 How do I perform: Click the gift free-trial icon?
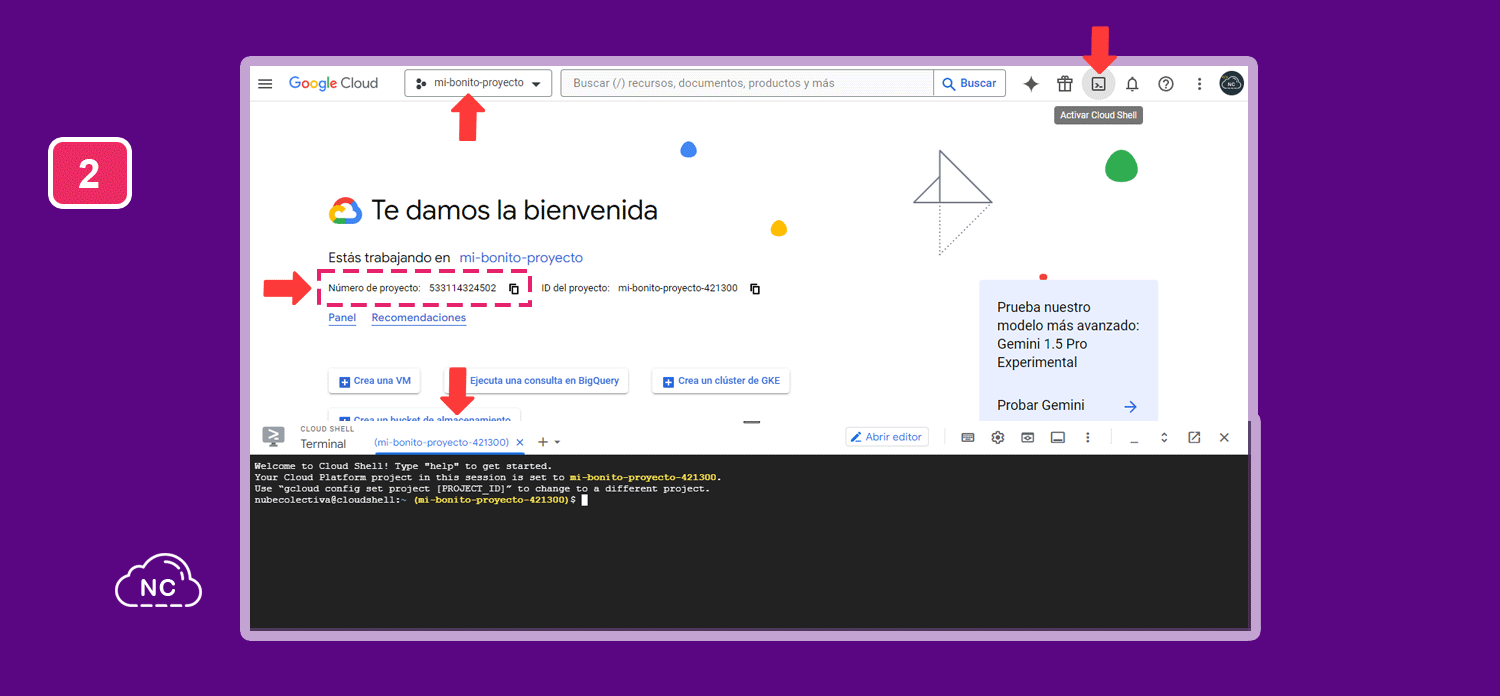pos(1065,84)
